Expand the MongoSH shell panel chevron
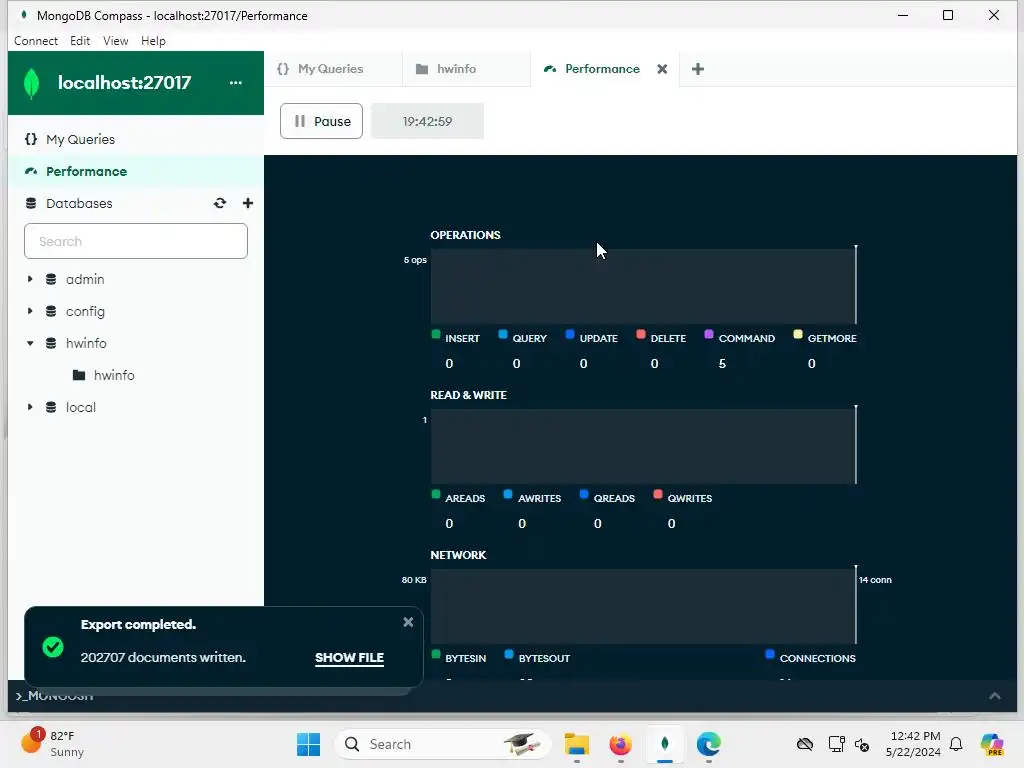Image resolution: width=1024 pixels, height=768 pixels. point(995,696)
